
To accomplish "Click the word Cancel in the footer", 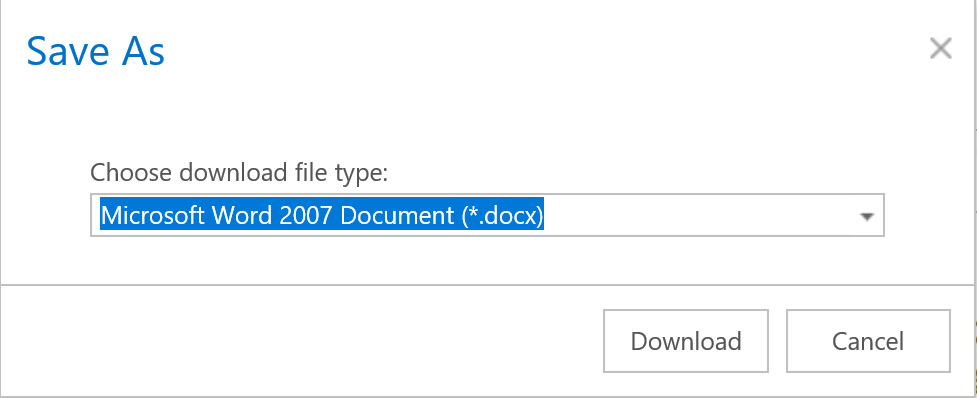I will click(x=868, y=341).
